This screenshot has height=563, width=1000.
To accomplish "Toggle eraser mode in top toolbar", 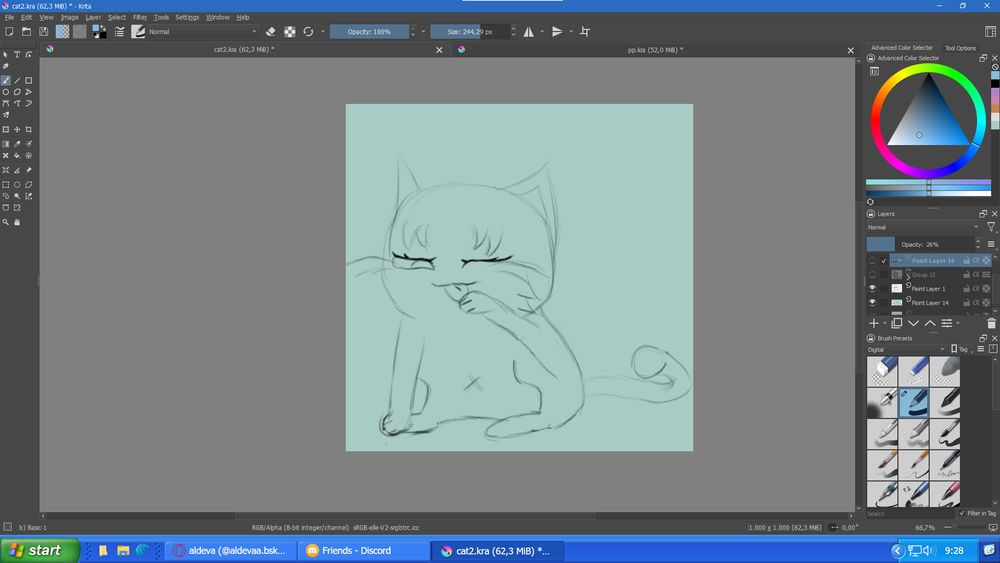I will (x=271, y=32).
